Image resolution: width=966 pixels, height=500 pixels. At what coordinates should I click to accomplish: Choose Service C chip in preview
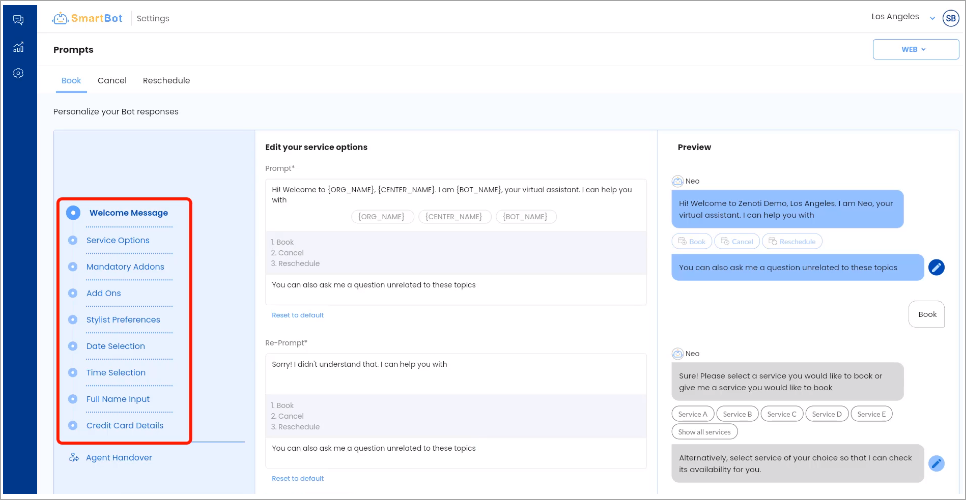(x=782, y=414)
